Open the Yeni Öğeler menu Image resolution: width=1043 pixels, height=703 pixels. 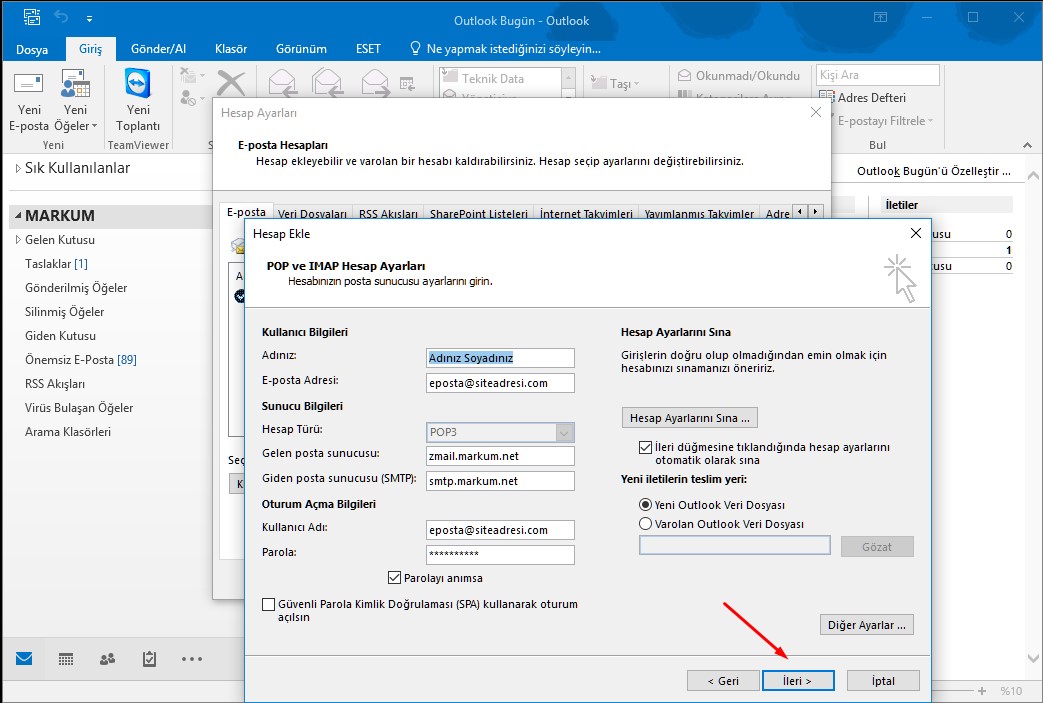75,101
